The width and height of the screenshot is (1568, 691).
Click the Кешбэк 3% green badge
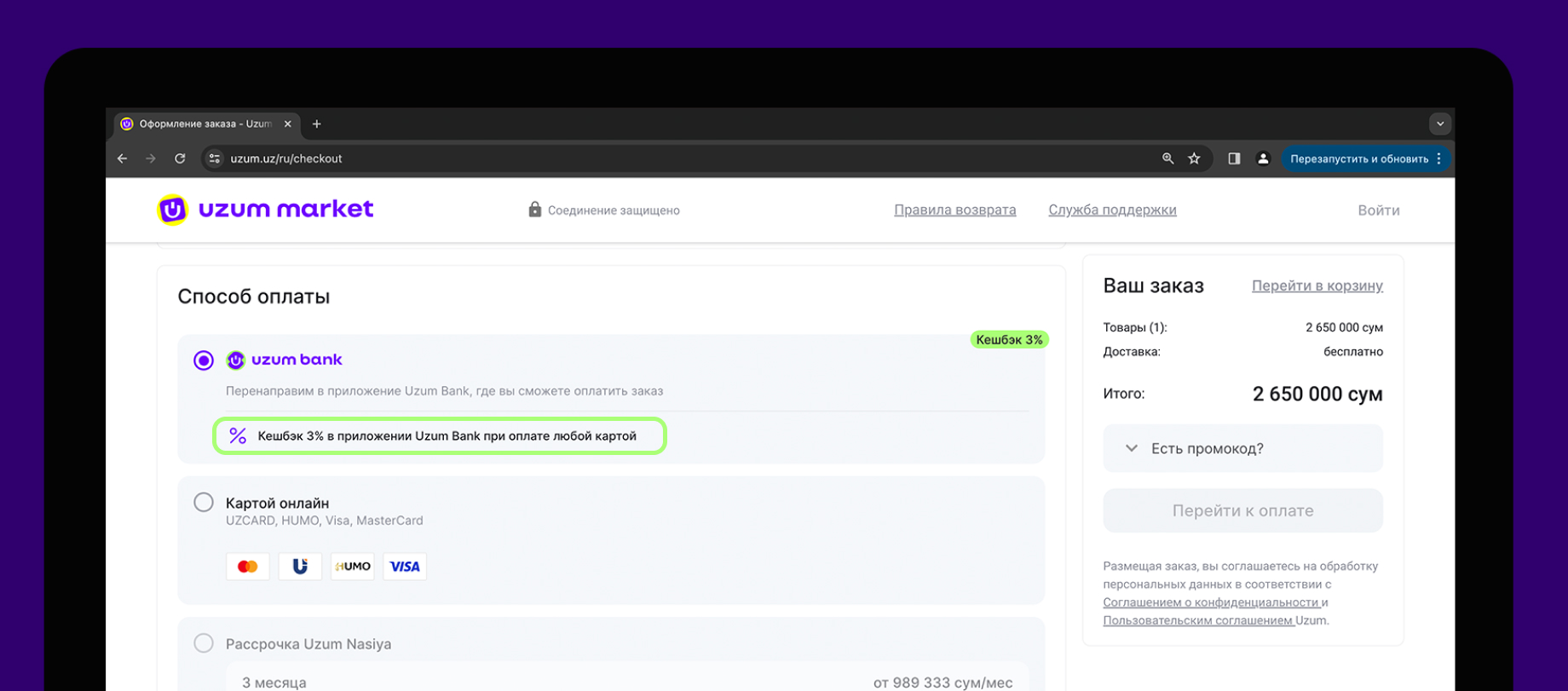click(x=1009, y=339)
